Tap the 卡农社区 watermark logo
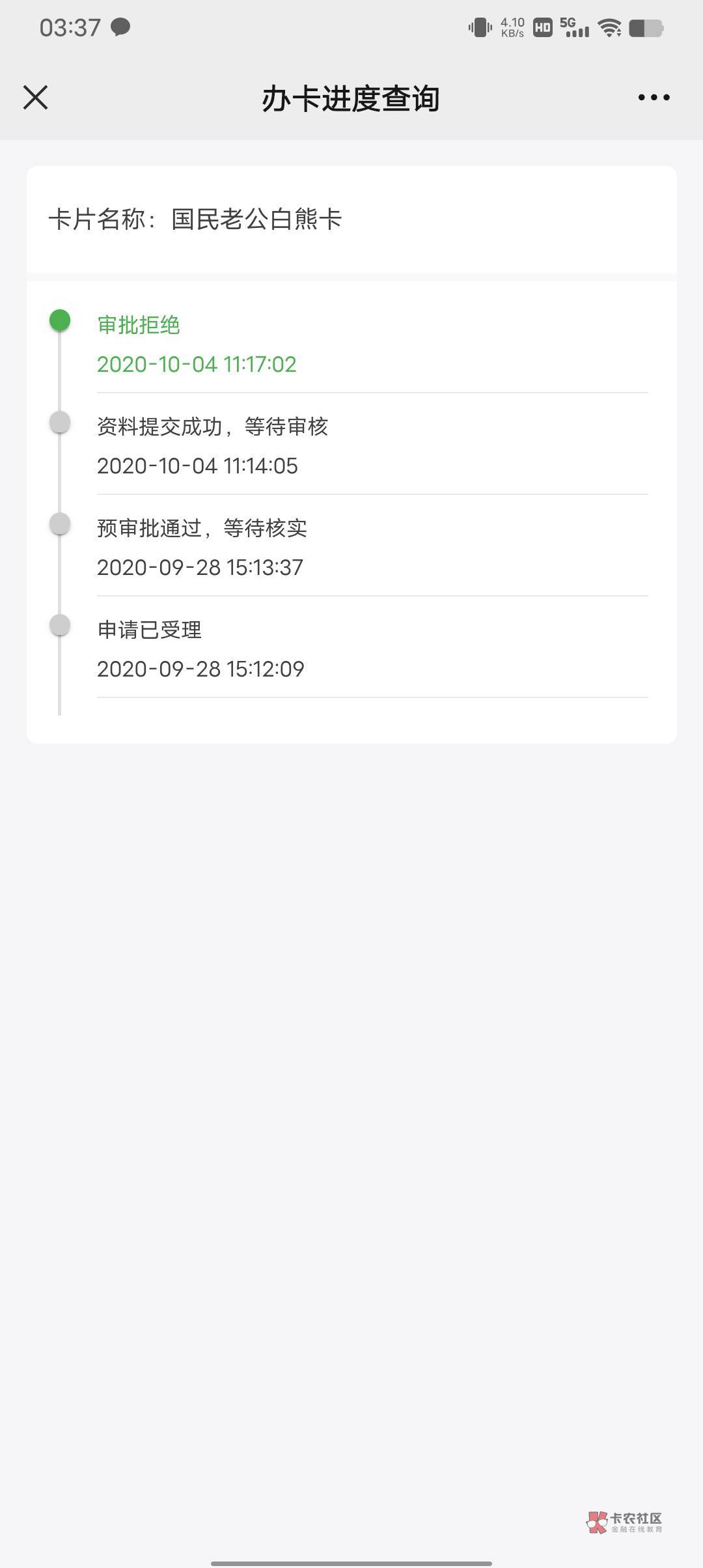Screen dimensions: 703x1568 (x=625, y=1522)
